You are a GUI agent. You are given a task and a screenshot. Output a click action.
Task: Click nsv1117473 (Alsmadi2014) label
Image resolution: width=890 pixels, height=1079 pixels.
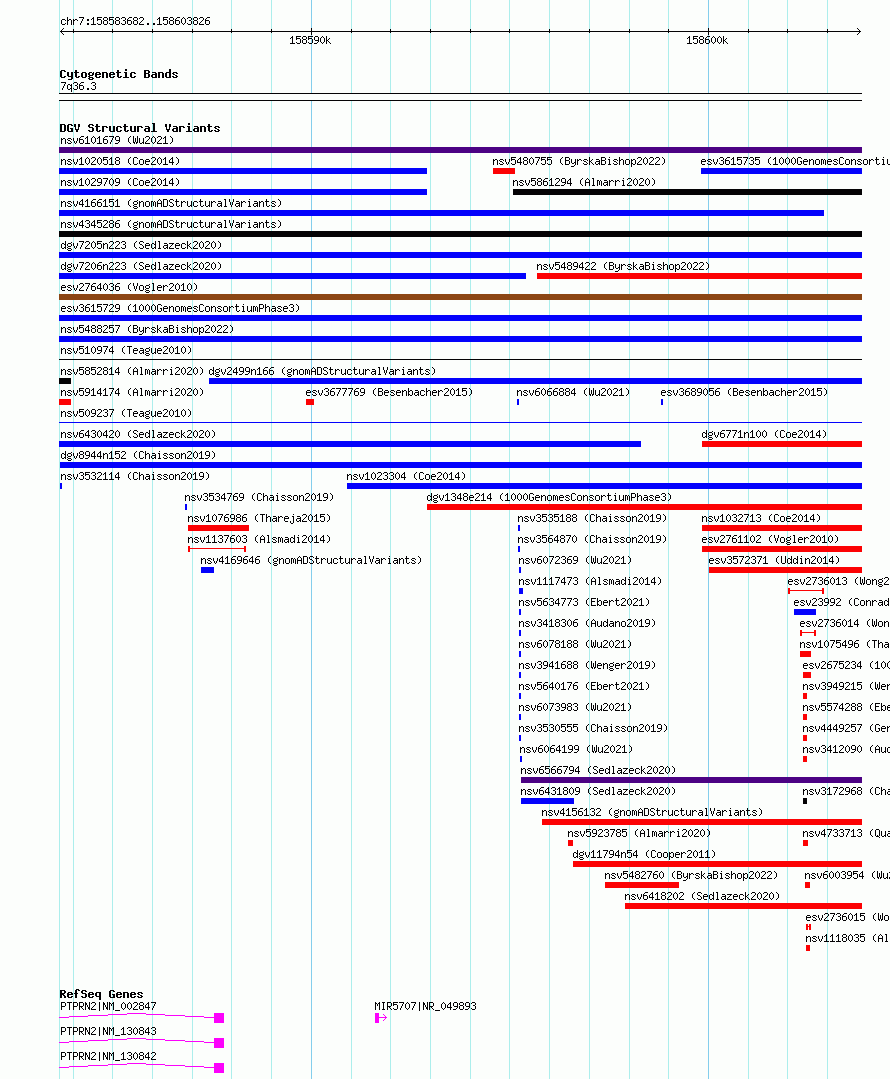pyautogui.click(x=590, y=581)
